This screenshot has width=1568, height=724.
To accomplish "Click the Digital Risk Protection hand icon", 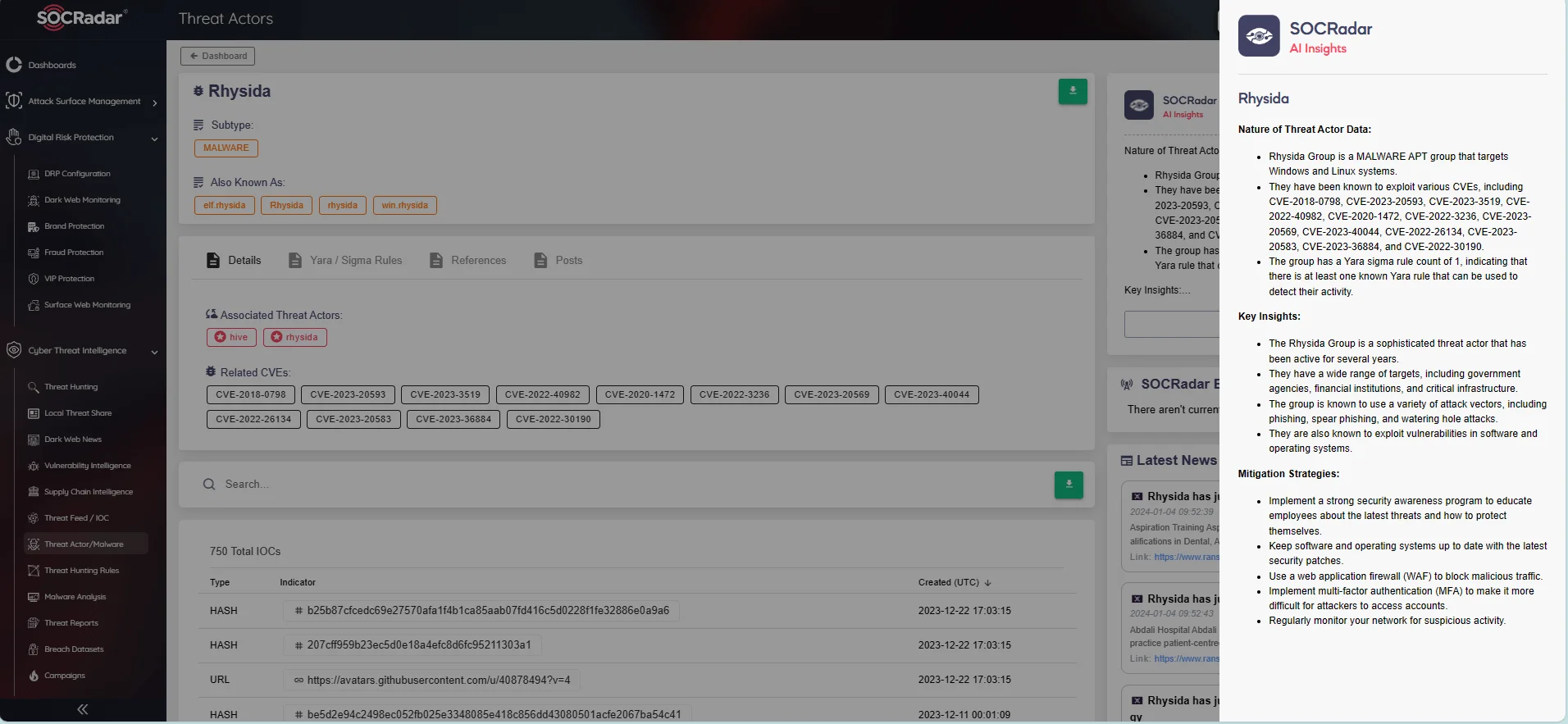I will pyautogui.click(x=14, y=137).
